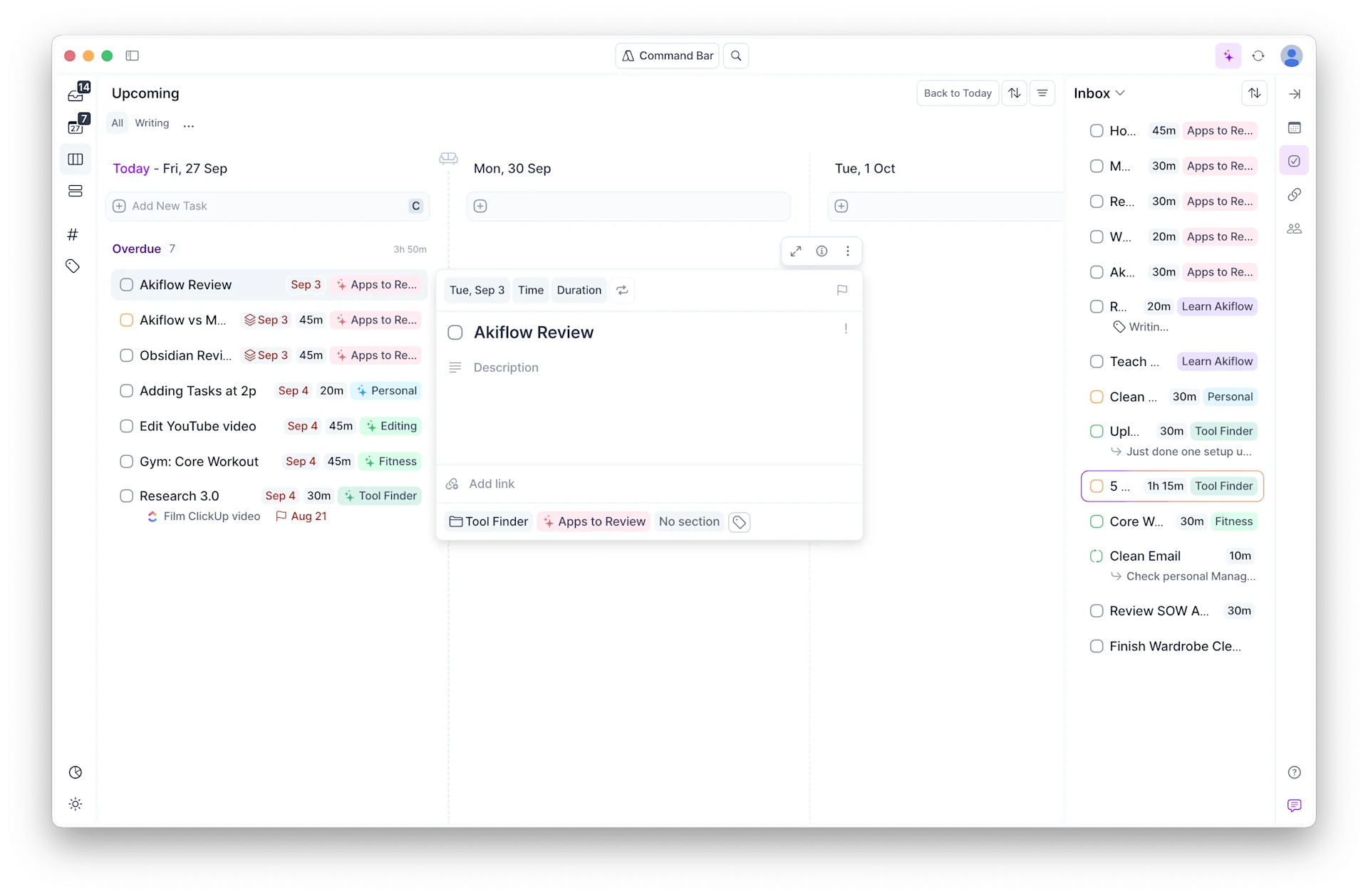
Task: Open the link attachments panel icon
Action: (x=1295, y=194)
